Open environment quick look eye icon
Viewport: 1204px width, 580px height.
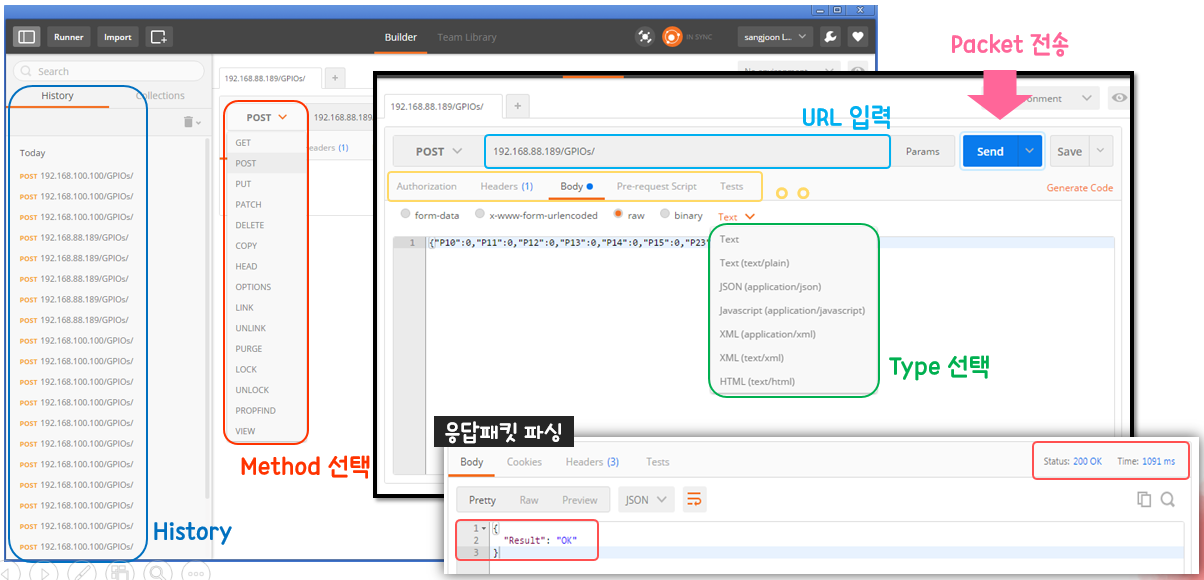(1119, 98)
